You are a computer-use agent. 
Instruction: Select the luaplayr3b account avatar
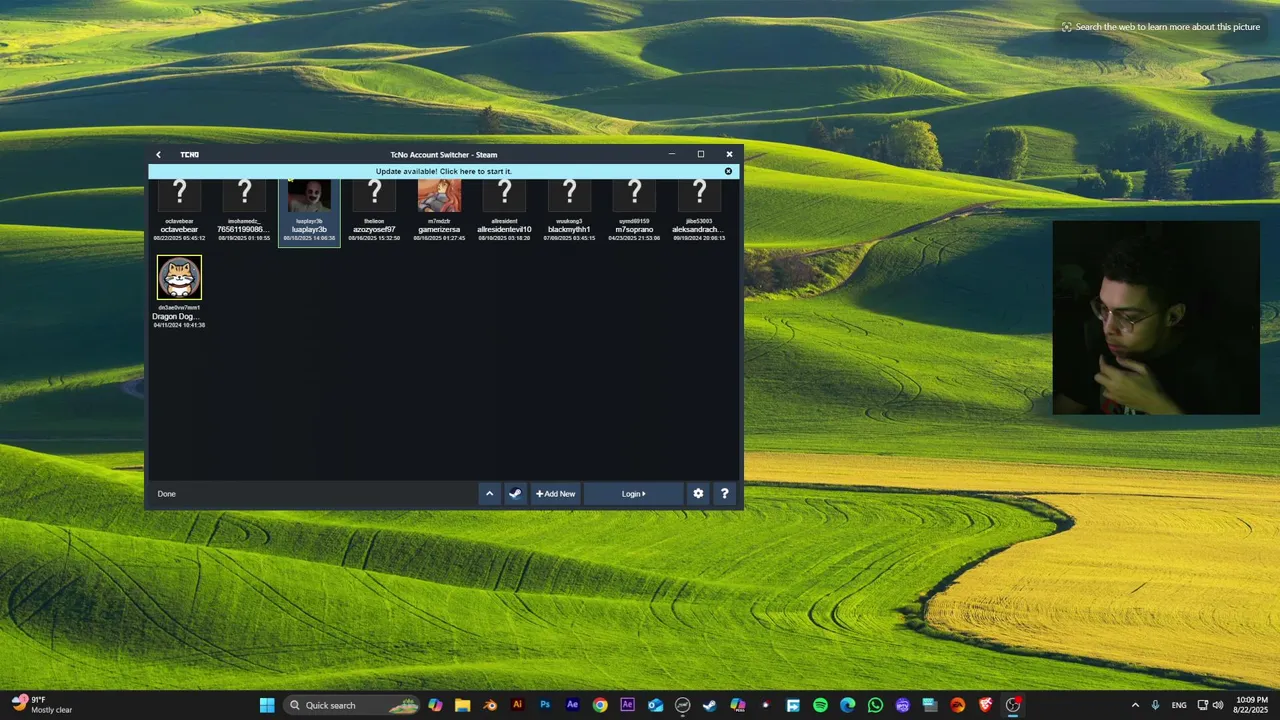(x=309, y=196)
